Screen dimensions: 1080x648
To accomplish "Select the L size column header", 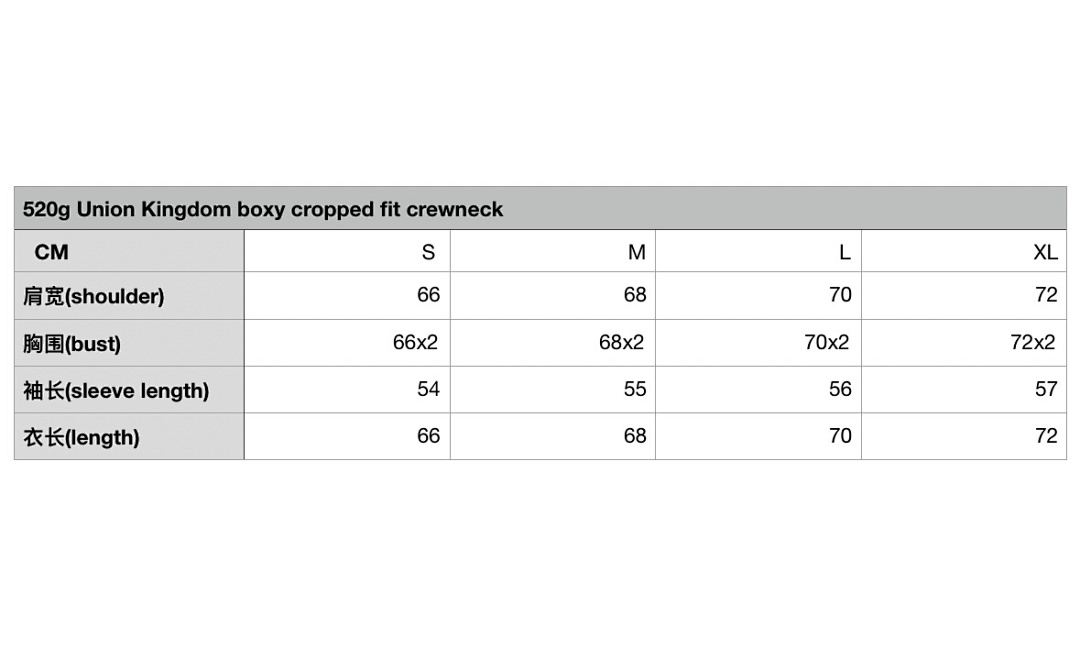I will tap(758, 251).
